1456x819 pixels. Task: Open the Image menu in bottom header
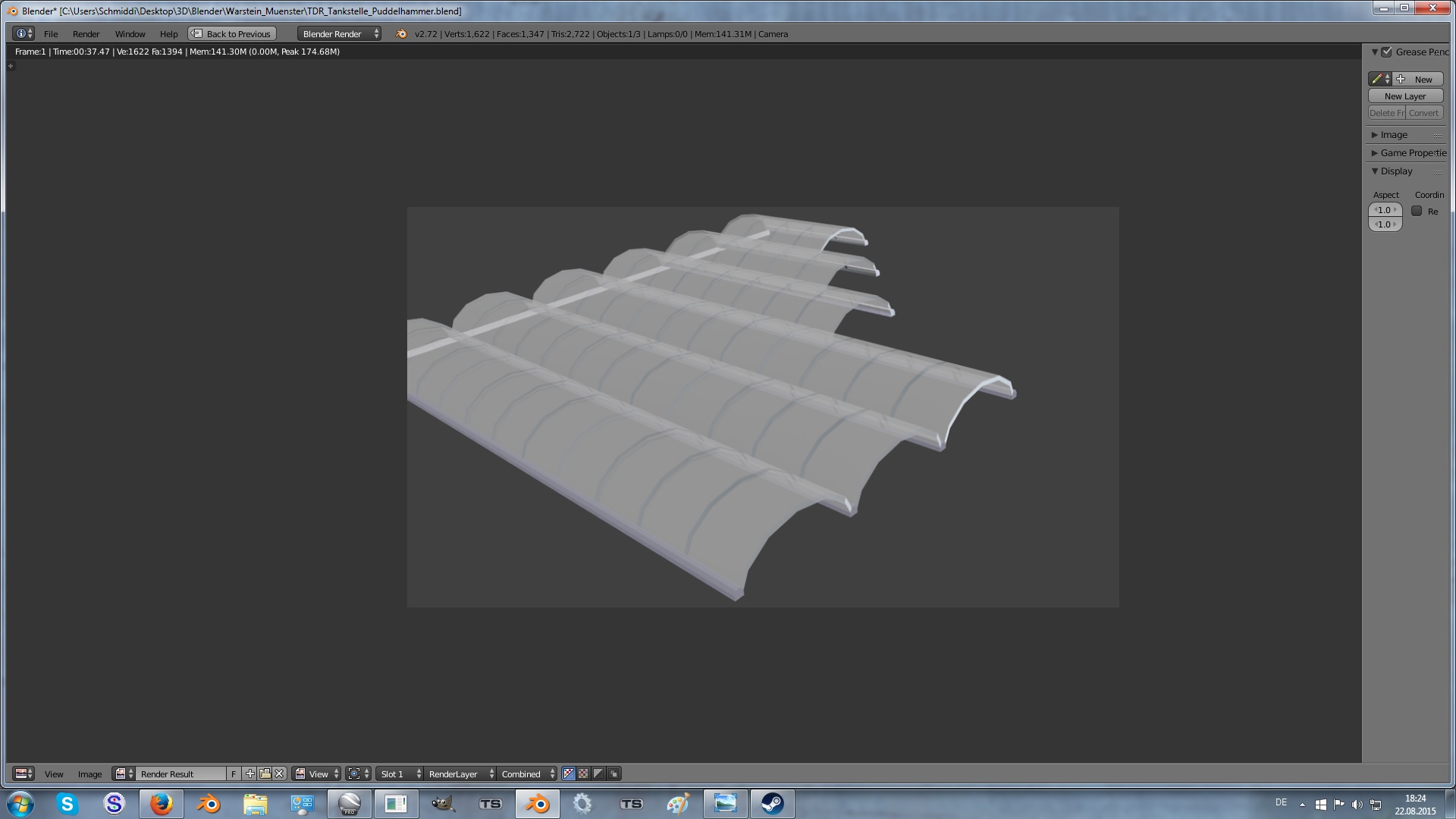(89, 773)
